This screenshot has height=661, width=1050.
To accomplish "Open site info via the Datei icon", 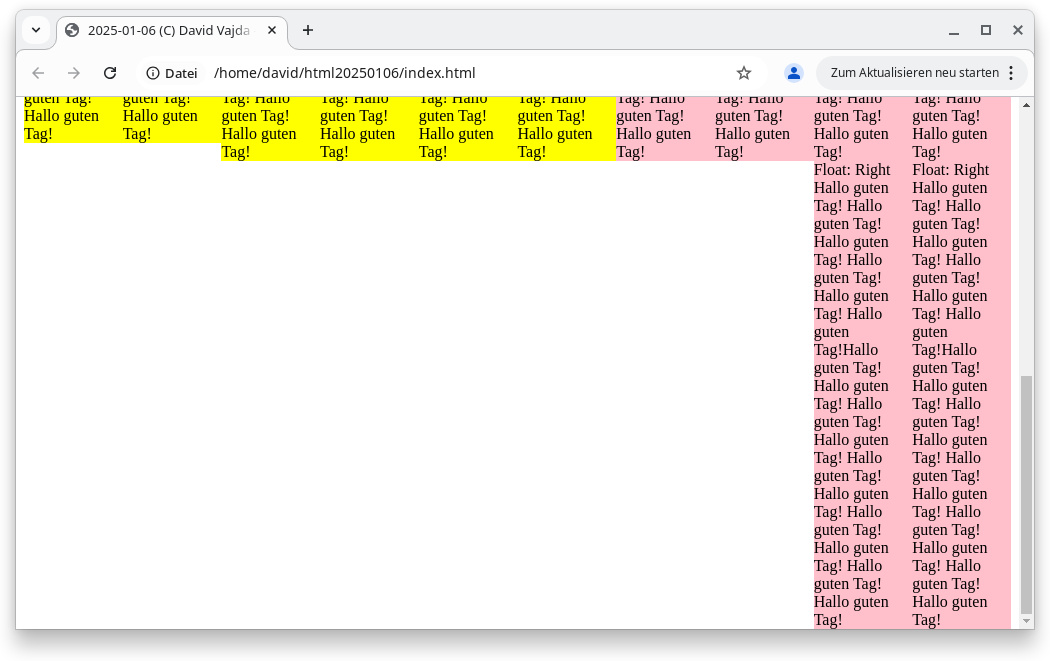I will [171, 73].
